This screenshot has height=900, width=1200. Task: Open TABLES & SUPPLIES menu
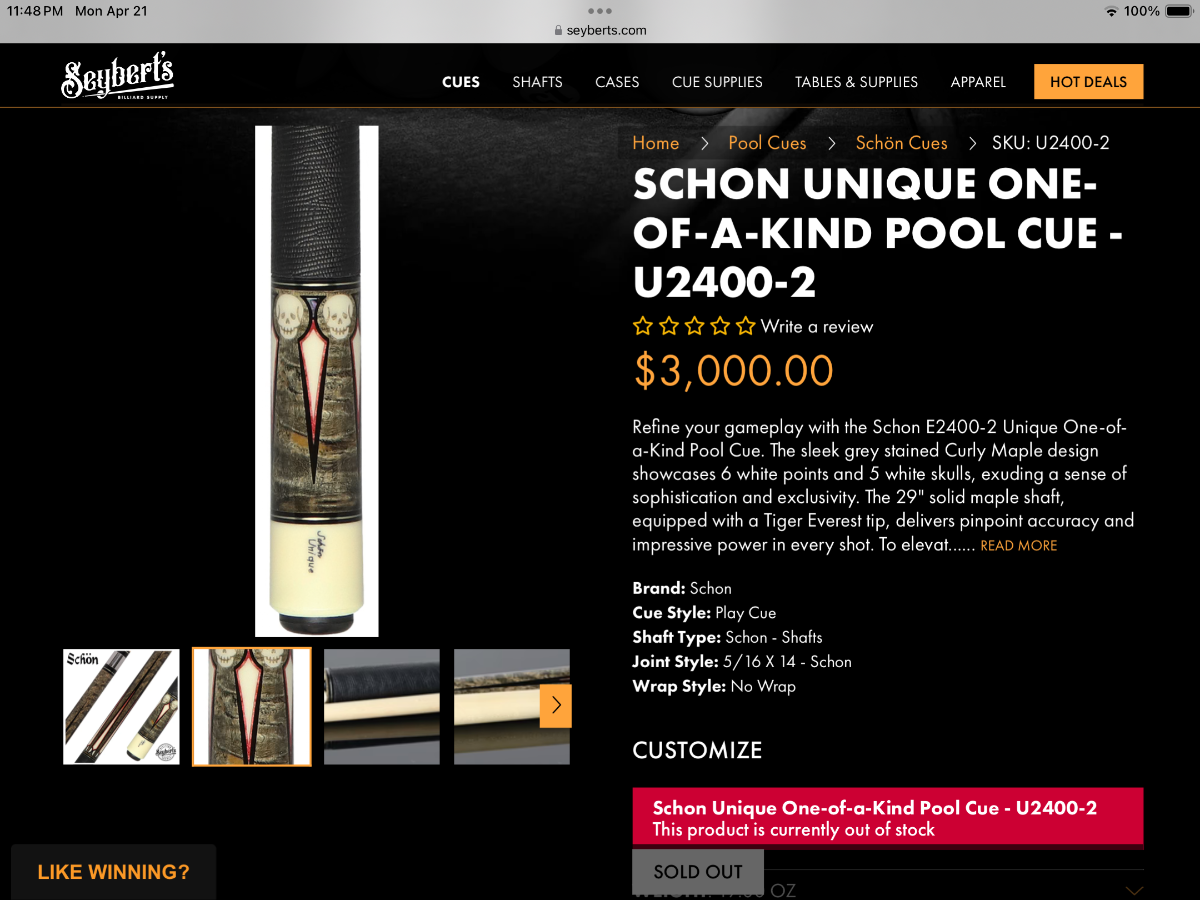pos(856,82)
